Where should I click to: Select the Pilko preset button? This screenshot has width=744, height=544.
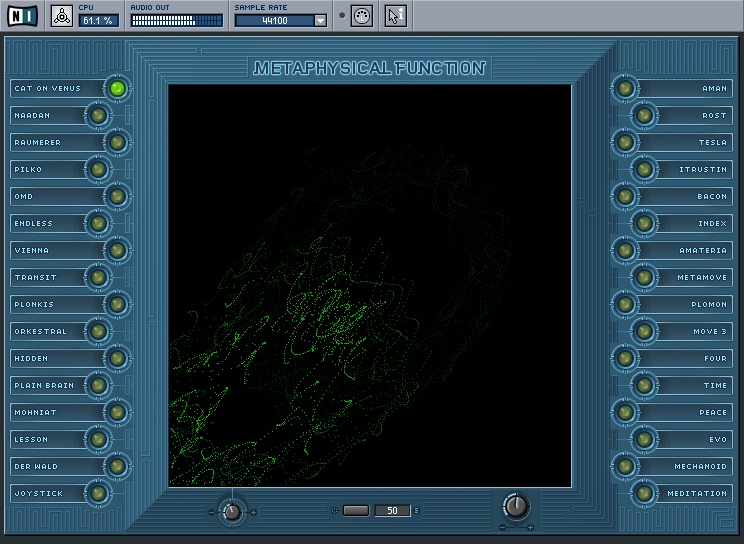click(x=98, y=169)
